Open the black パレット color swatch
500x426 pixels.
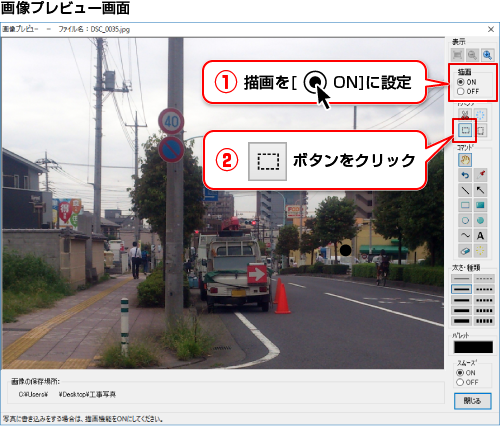(x=473, y=347)
